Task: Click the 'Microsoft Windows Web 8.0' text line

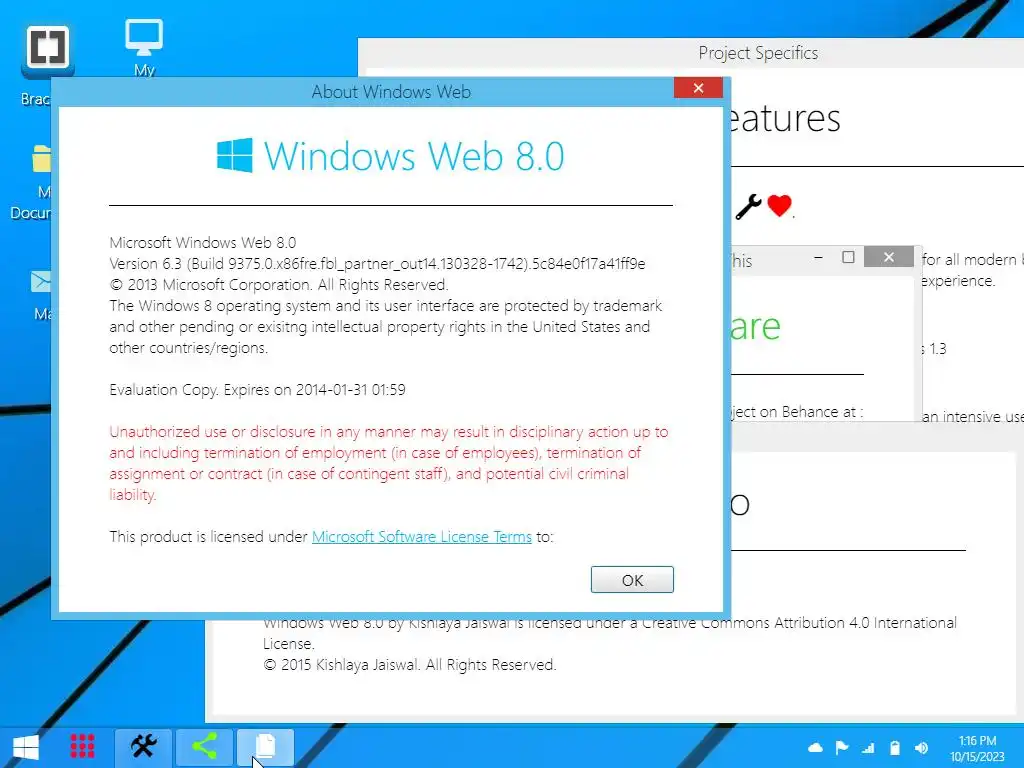Action: tap(202, 243)
